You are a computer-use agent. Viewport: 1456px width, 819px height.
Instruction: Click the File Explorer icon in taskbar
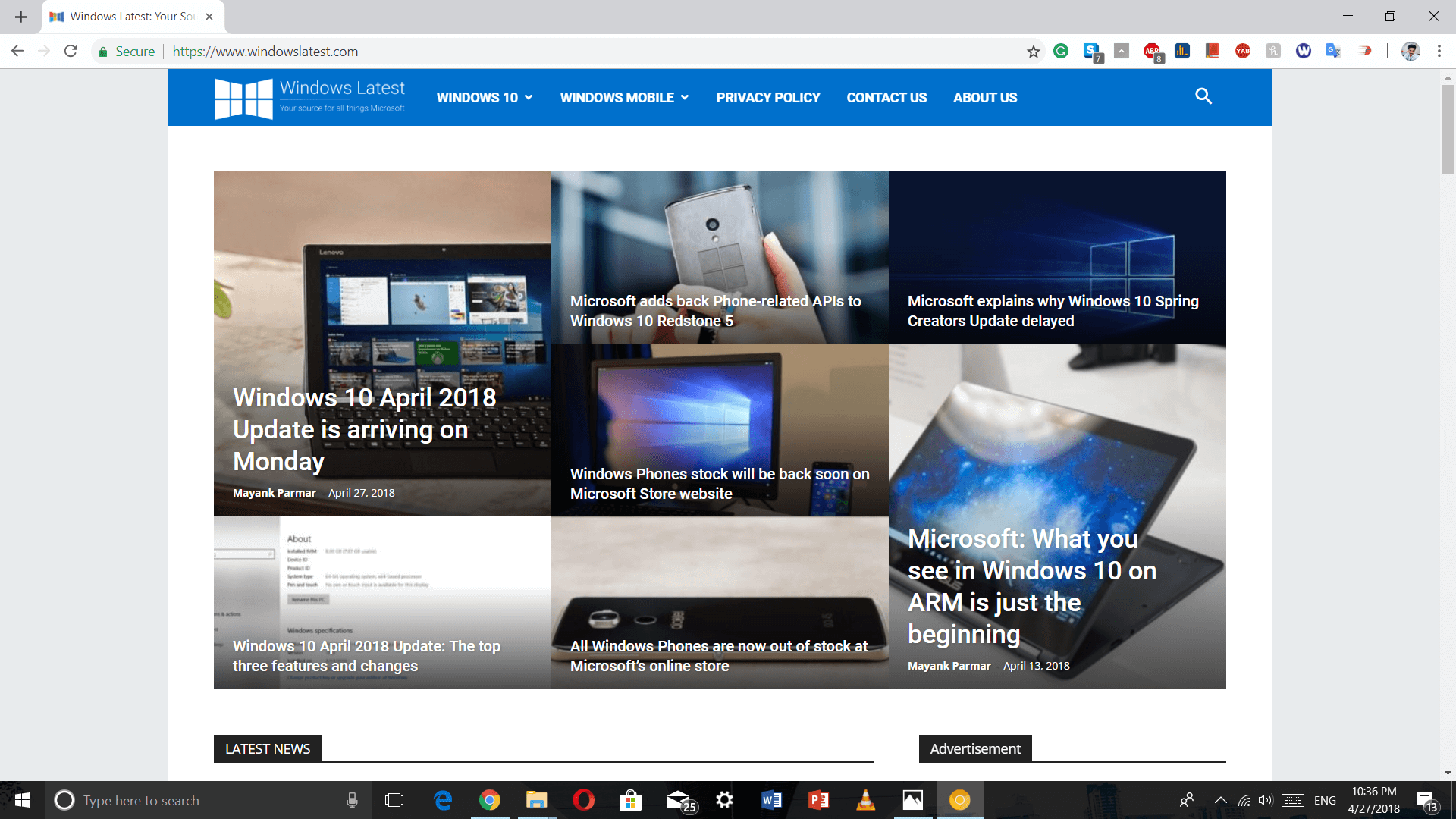[536, 800]
